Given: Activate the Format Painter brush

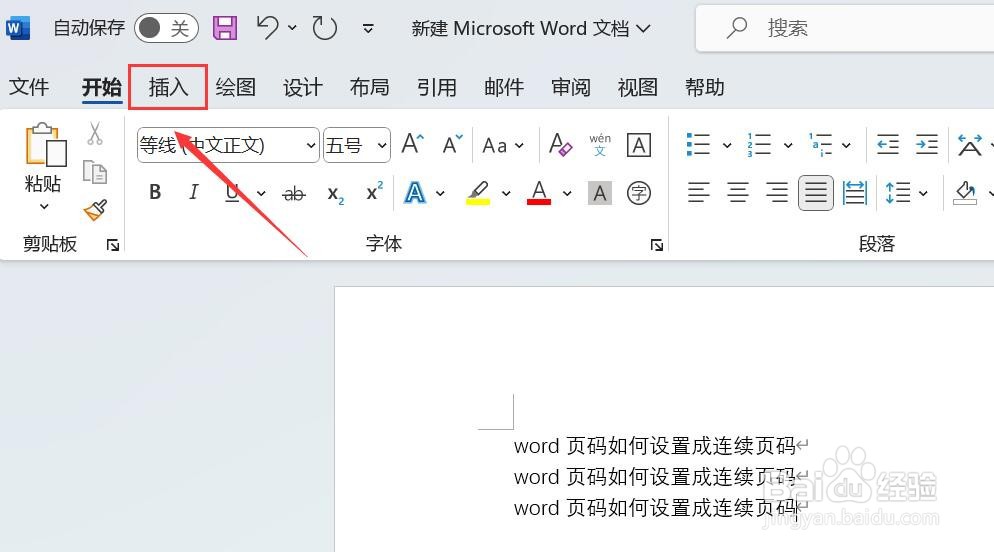Looking at the screenshot, I should [x=94, y=210].
